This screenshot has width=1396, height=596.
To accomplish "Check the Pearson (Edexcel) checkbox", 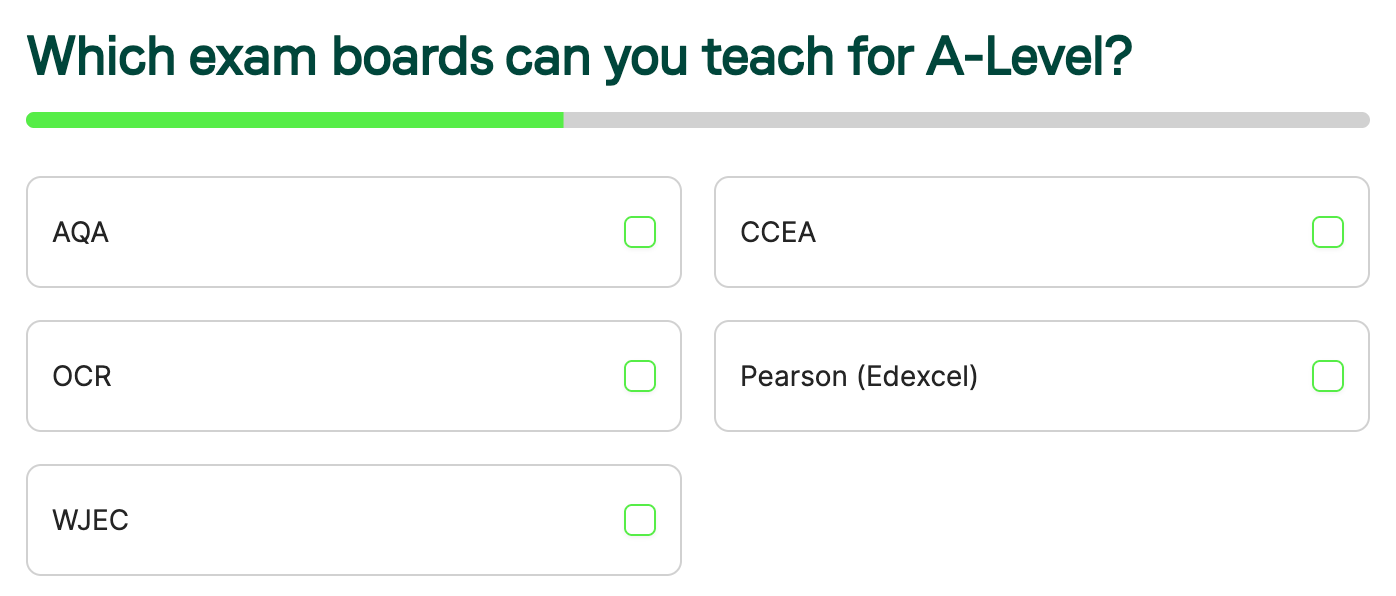I will click(1328, 376).
